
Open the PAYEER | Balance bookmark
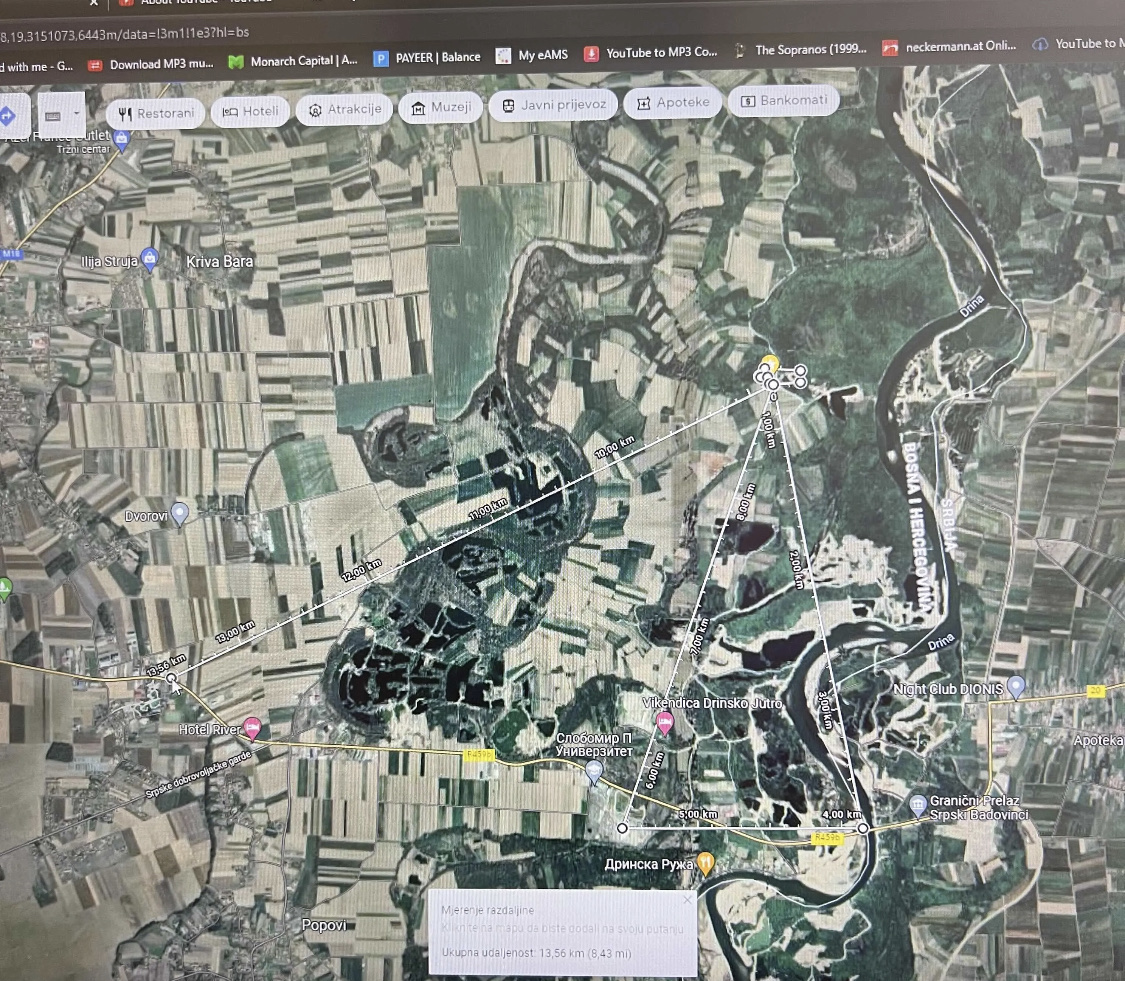click(x=428, y=57)
